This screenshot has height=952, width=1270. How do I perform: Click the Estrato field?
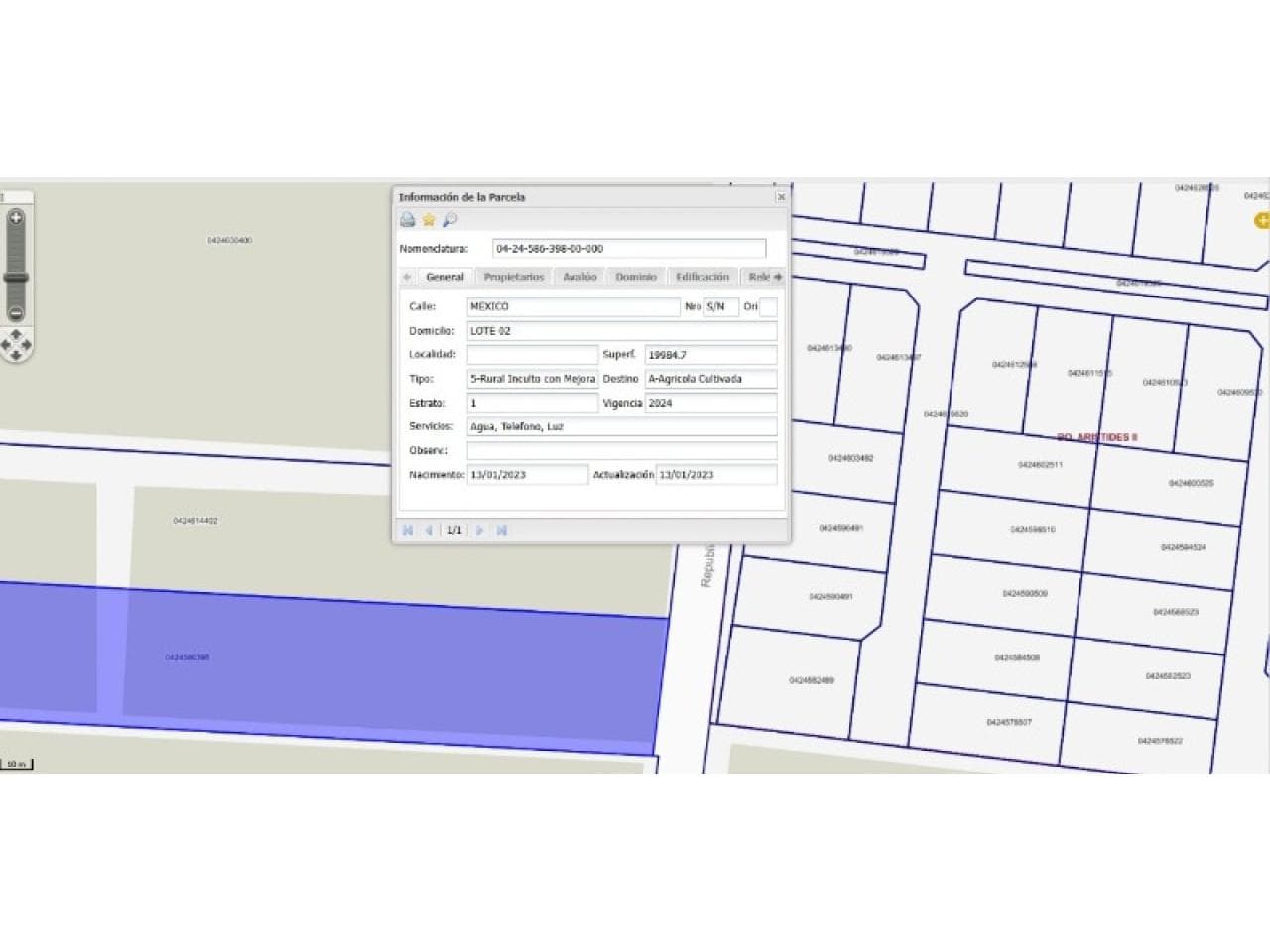click(533, 403)
